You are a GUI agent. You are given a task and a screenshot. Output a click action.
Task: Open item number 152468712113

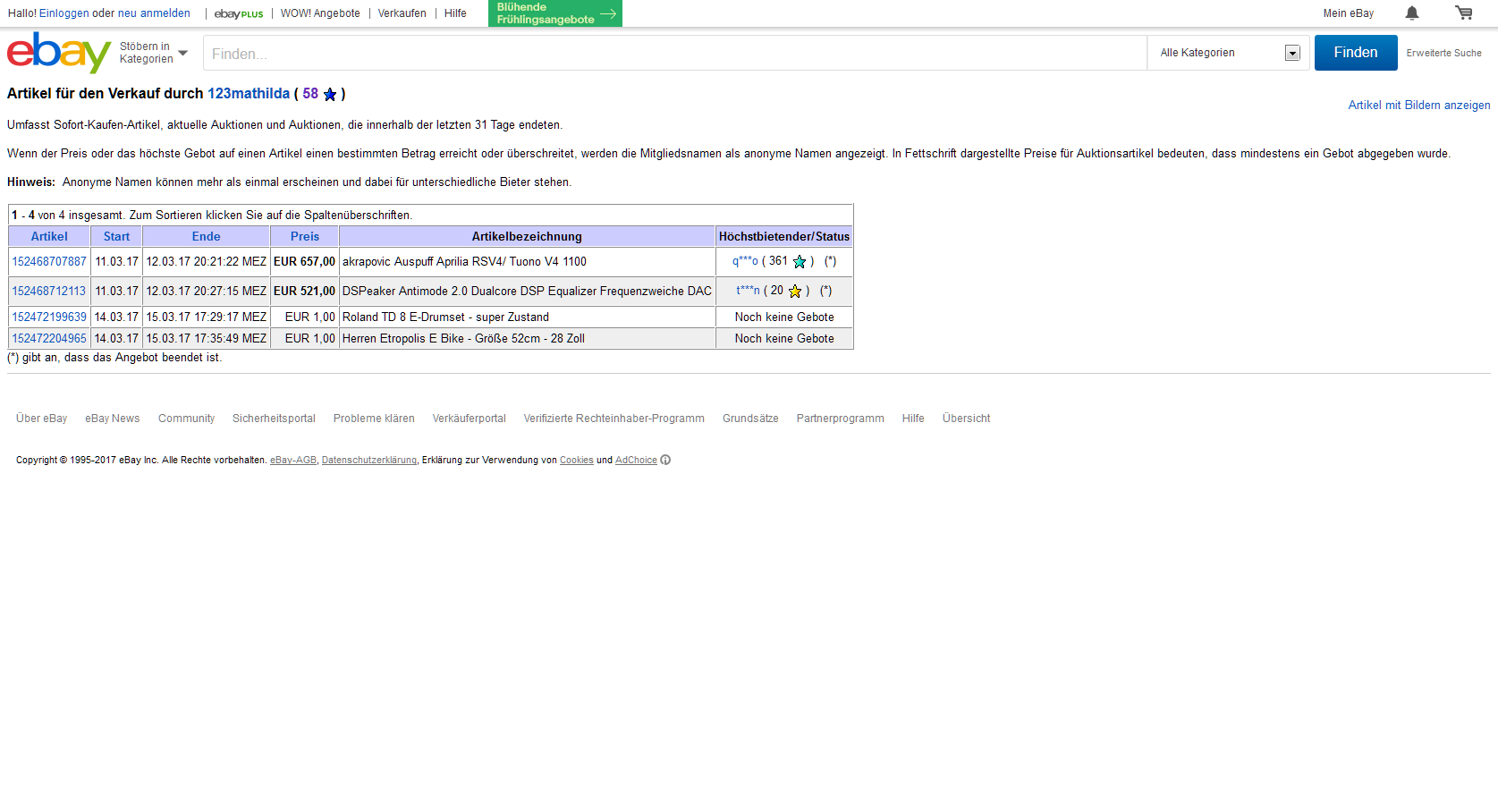click(x=49, y=292)
